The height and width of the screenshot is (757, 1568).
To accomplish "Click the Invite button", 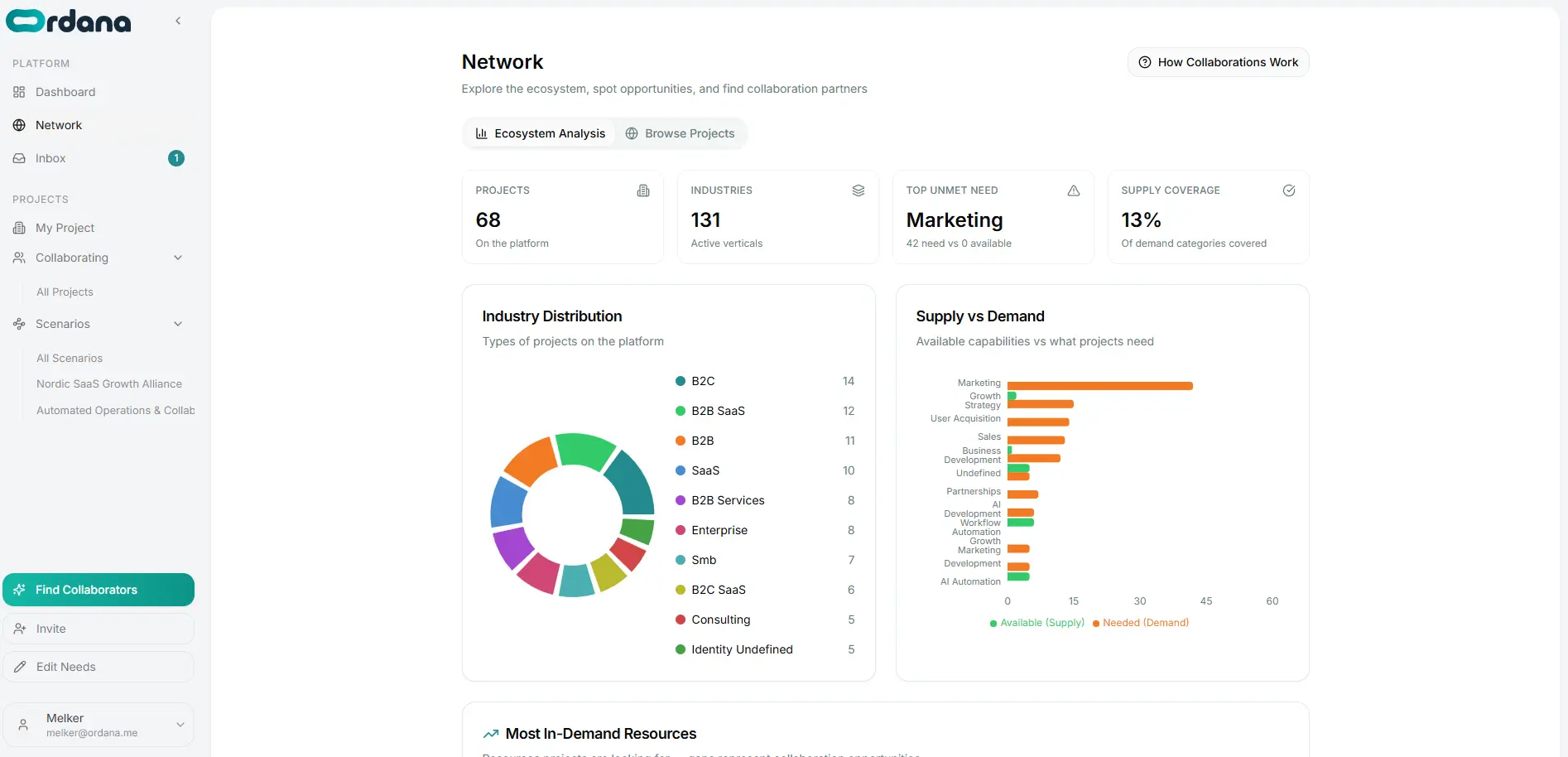I will (99, 629).
